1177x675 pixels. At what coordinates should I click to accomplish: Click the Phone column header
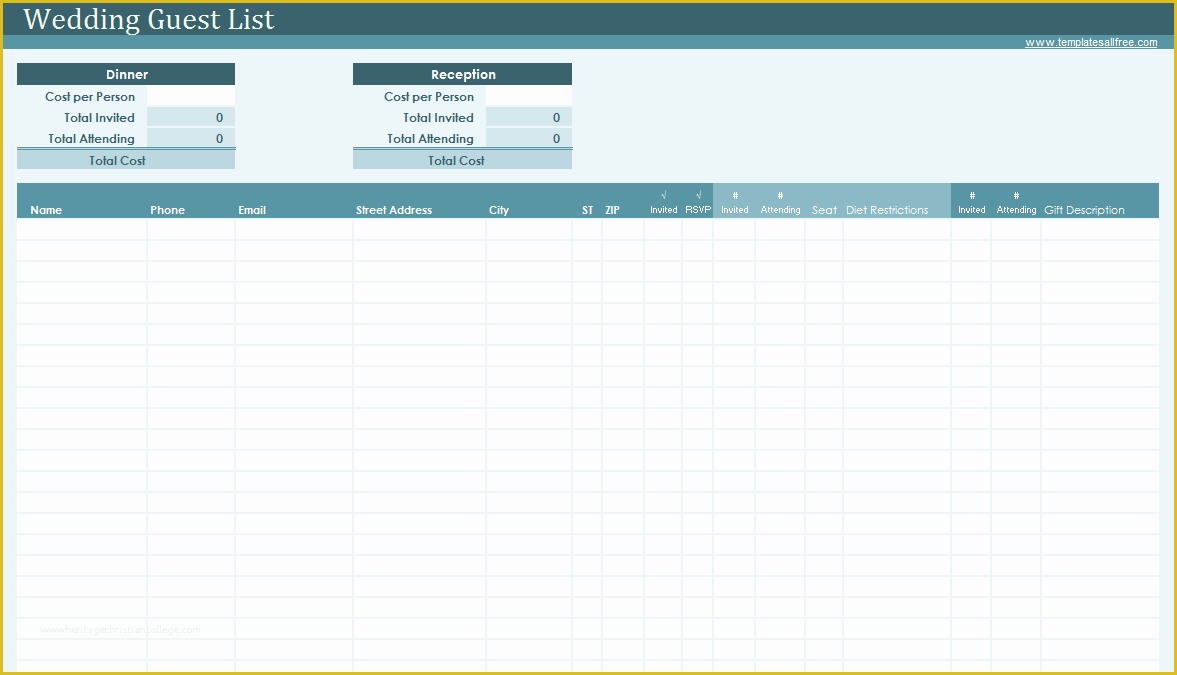(x=167, y=210)
